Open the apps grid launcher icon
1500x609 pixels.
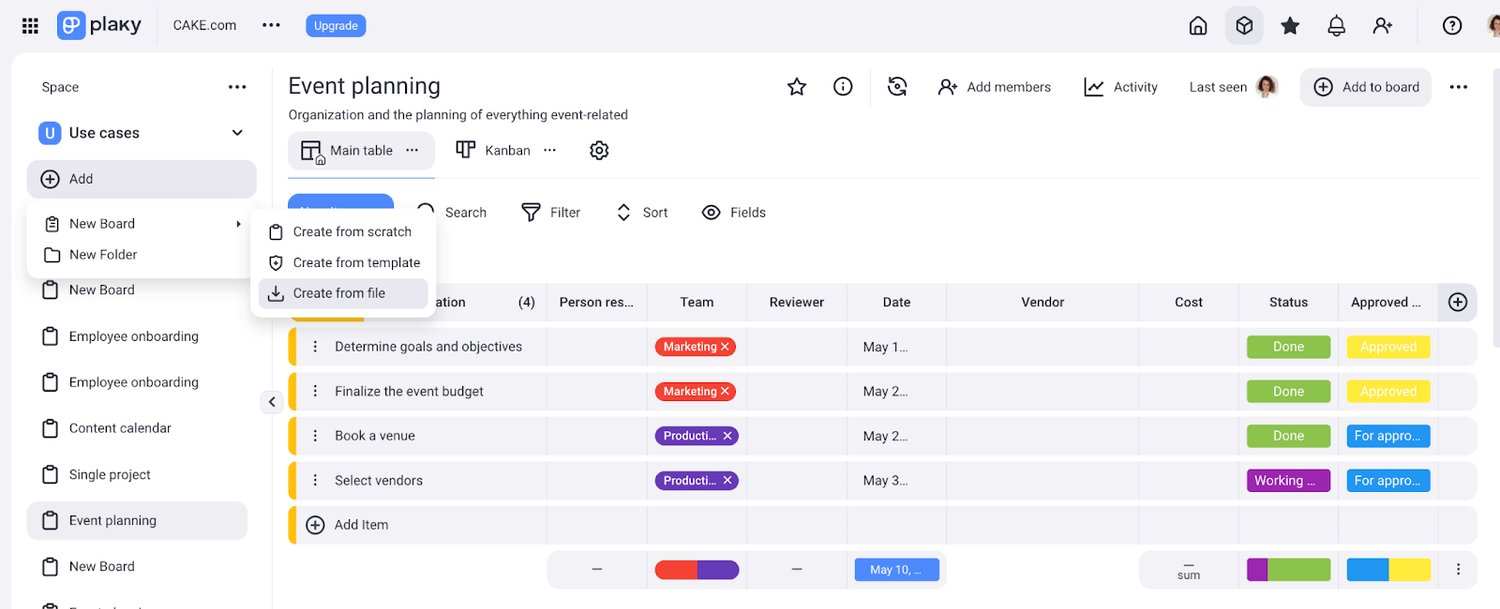point(30,26)
